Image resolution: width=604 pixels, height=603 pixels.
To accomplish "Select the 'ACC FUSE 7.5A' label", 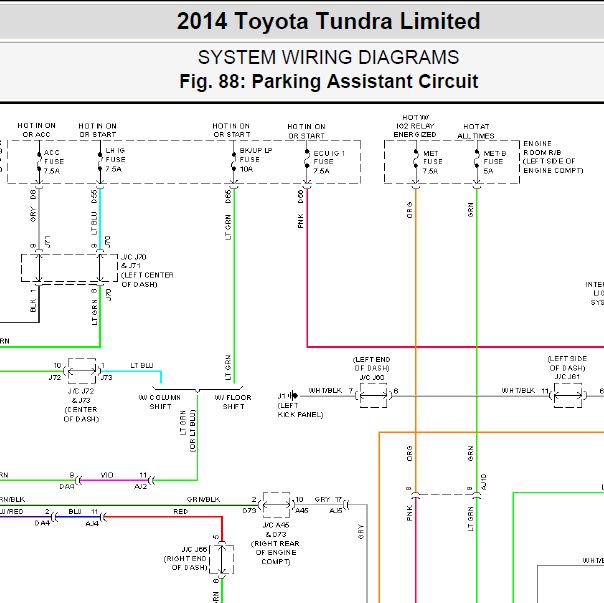I will click(x=54, y=162).
